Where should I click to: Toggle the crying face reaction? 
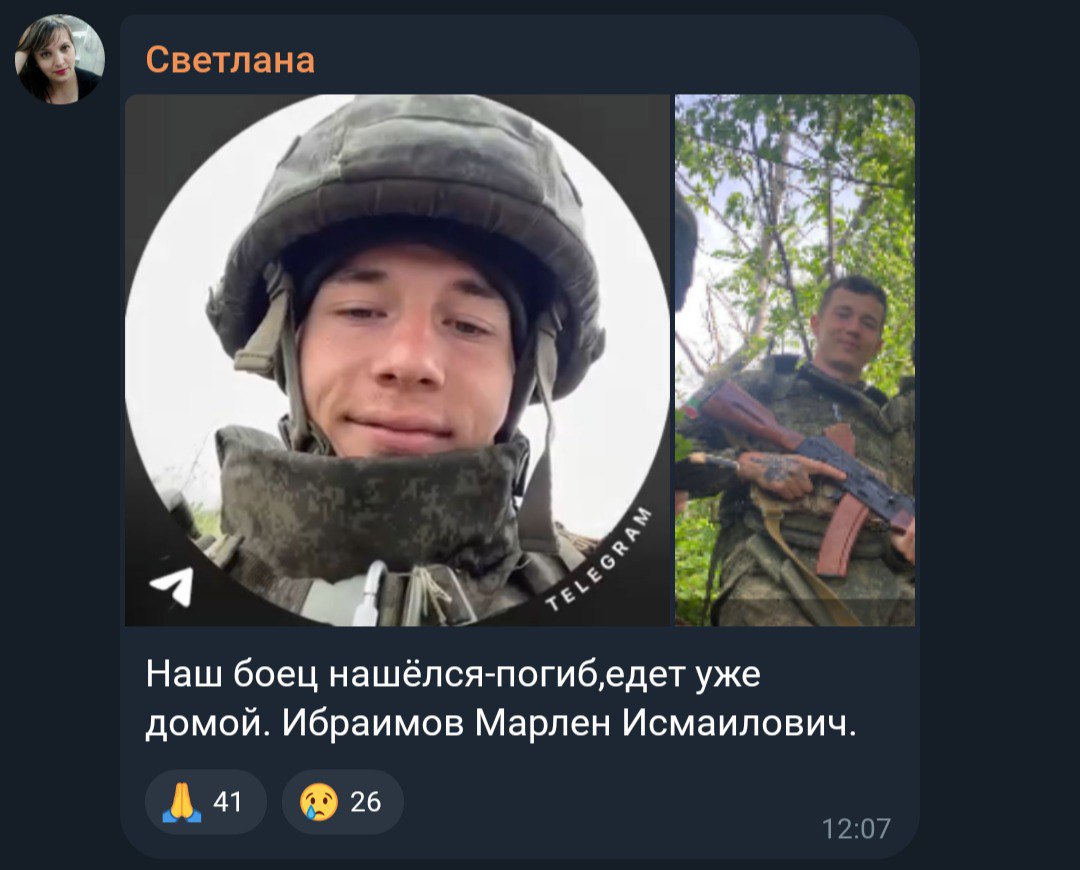tap(342, 802)
